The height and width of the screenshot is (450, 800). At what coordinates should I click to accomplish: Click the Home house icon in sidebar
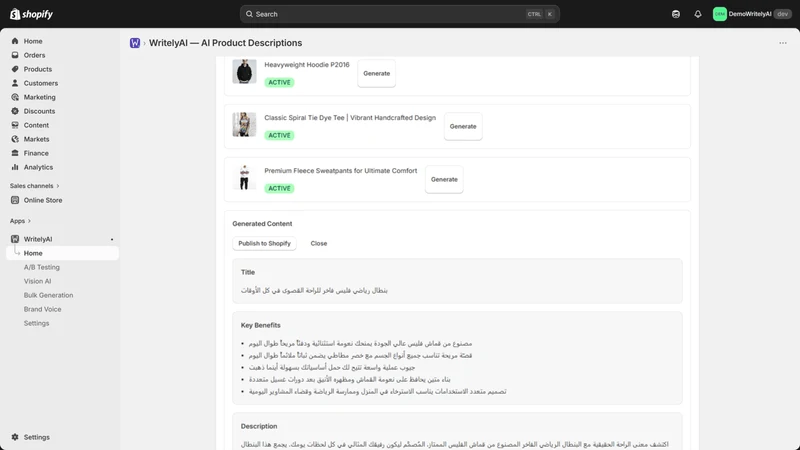pyautogui.click(x=15, y=41)
